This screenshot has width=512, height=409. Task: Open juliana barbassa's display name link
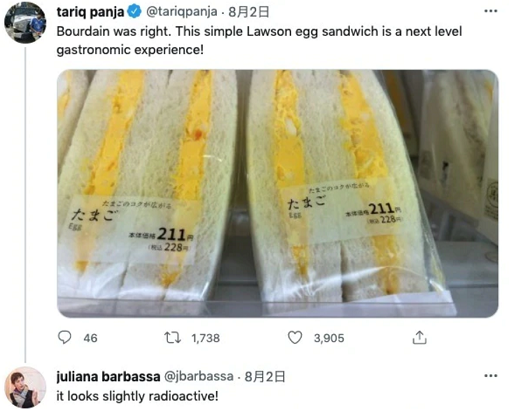pyautogui.click(x=108, y=376)
